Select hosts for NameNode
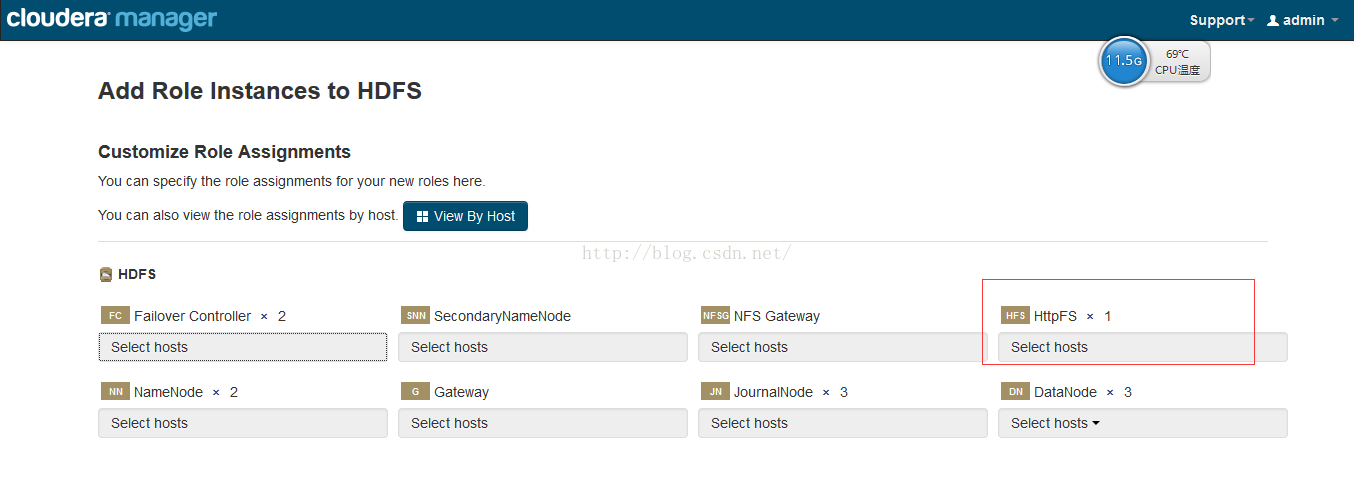 coord(243,423)
